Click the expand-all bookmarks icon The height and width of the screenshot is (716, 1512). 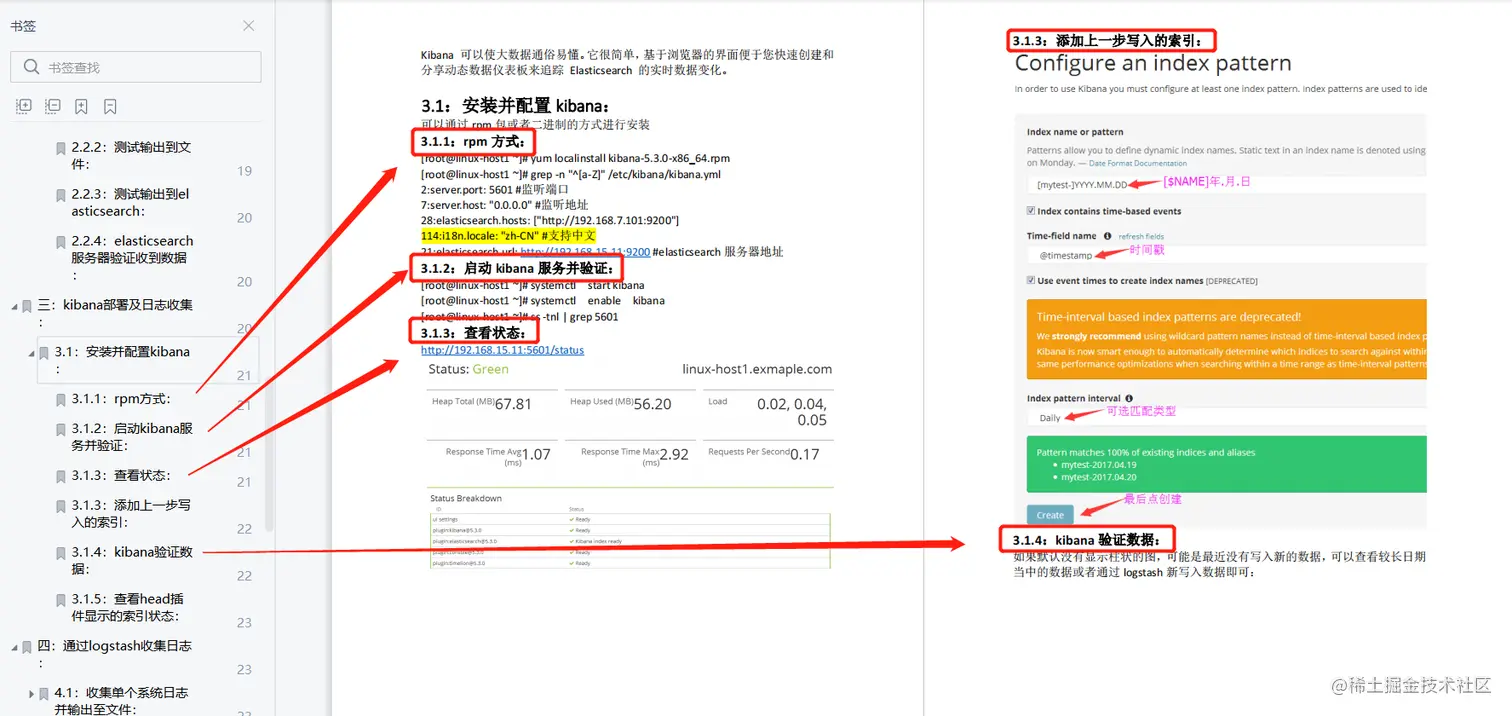(24, 106)
